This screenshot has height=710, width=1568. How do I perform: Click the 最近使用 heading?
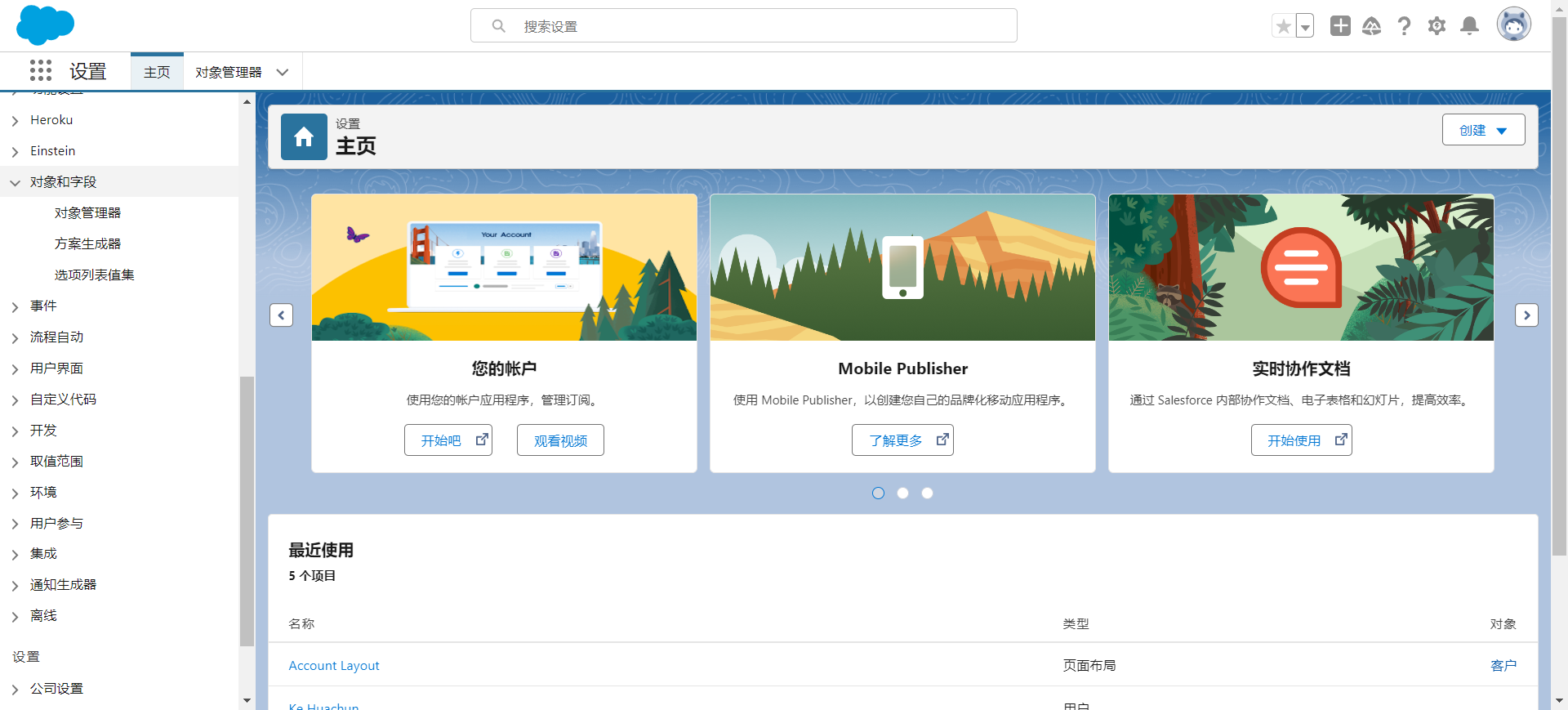pyautogui.click(x=321, y=550)
